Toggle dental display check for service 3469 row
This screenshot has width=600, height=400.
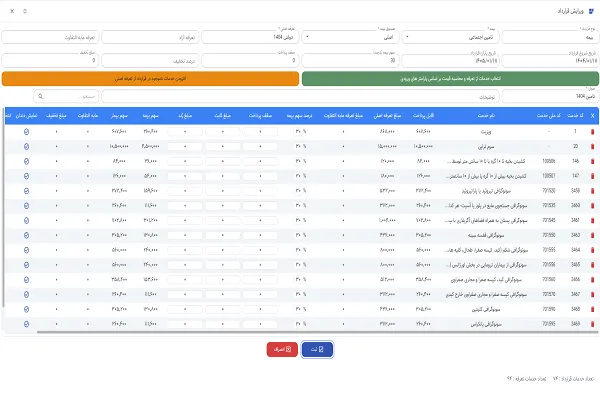(26, 324)
